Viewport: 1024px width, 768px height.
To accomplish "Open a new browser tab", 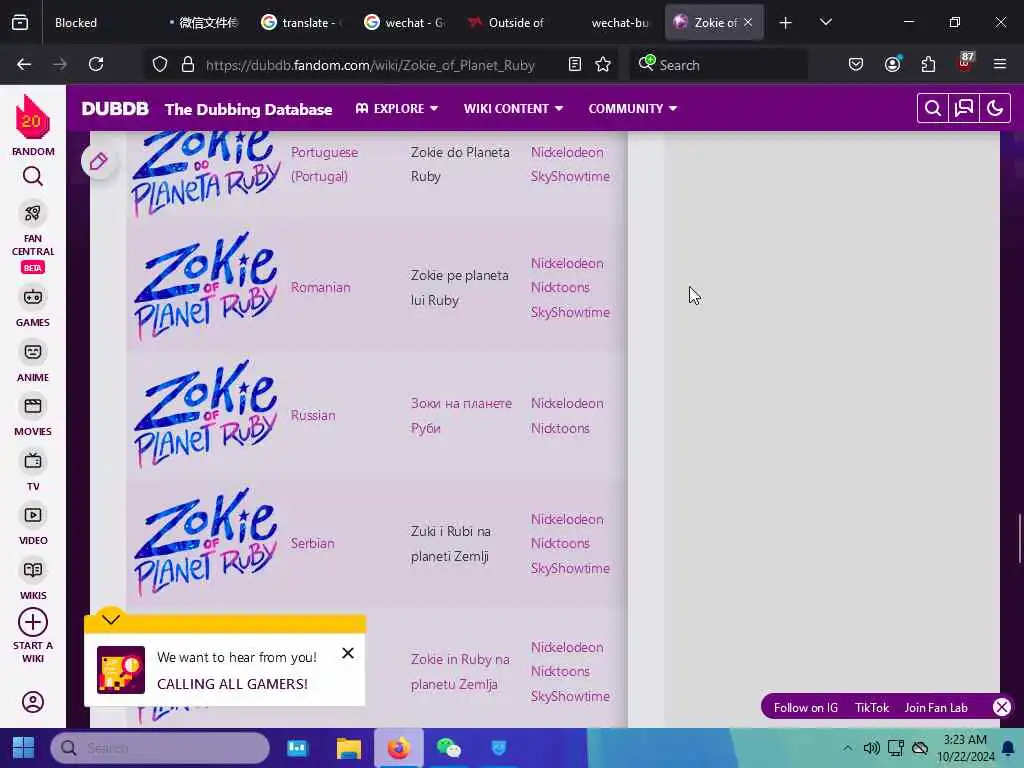I will 785,23.
